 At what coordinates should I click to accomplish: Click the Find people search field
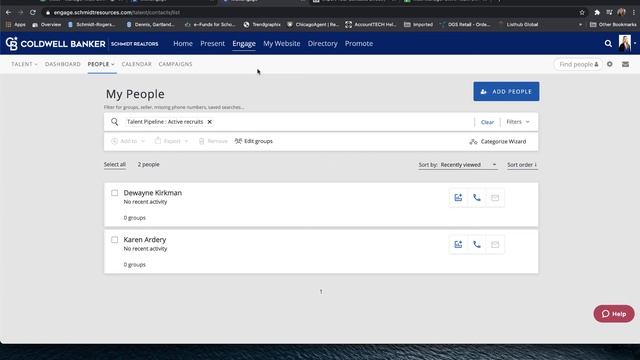(x=578, y=64)
